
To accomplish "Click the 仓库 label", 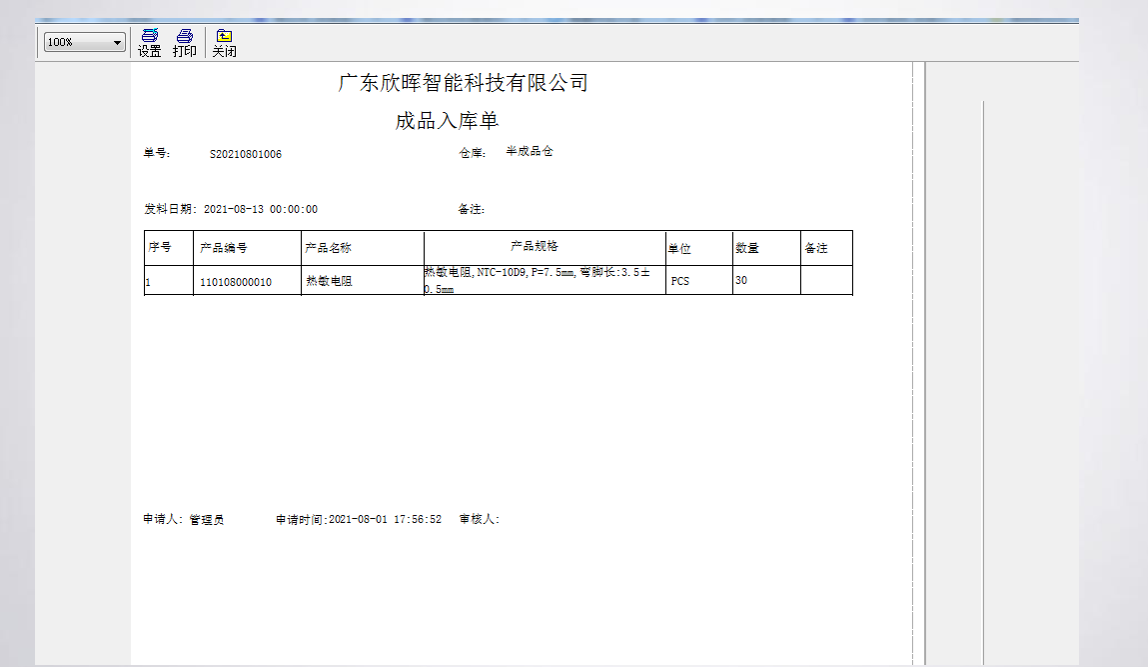I will [472, 153].
